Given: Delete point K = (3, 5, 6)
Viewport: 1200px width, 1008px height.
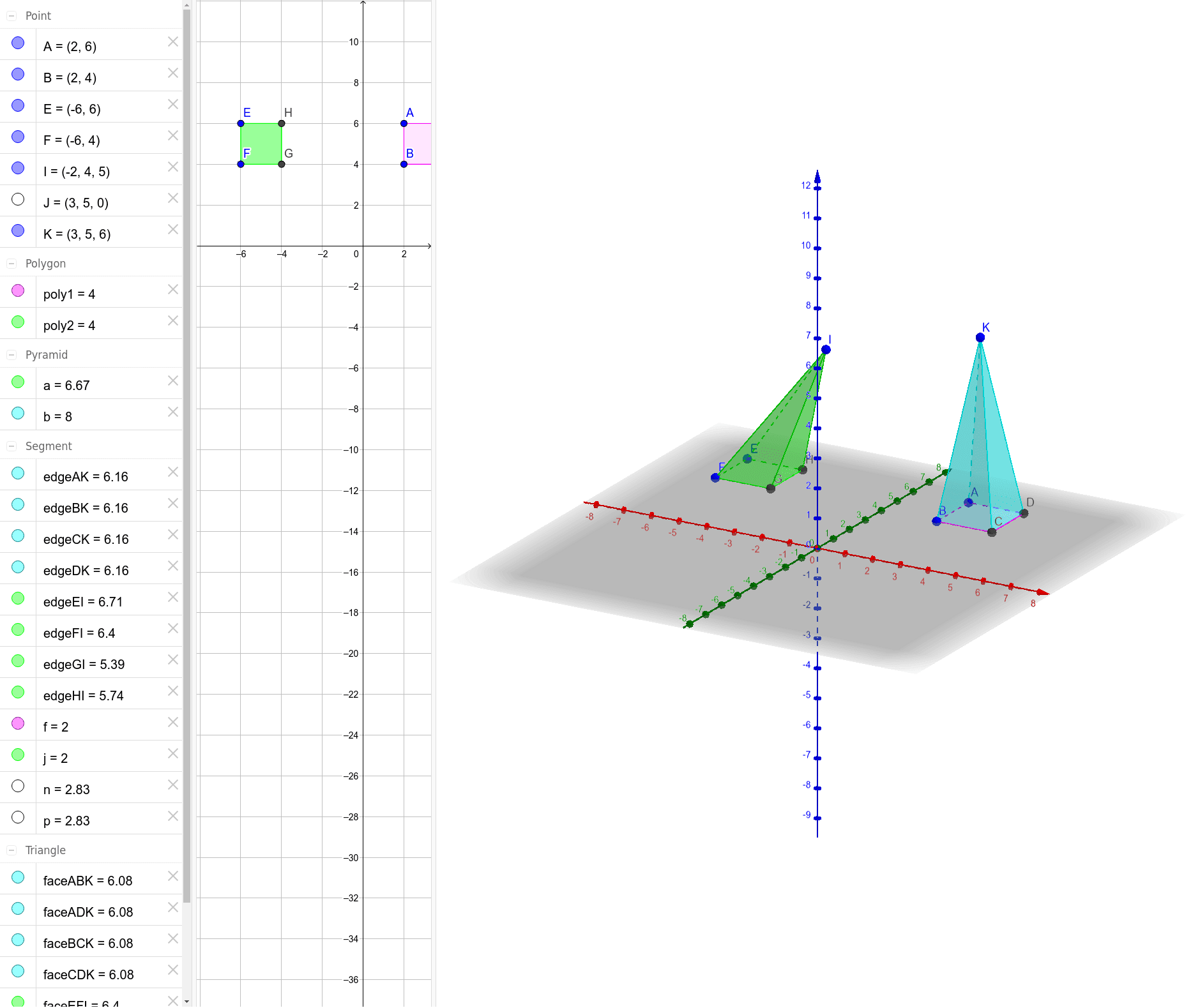Looking at the screenshot, I should pyautogui.click(x=173, y=229).
